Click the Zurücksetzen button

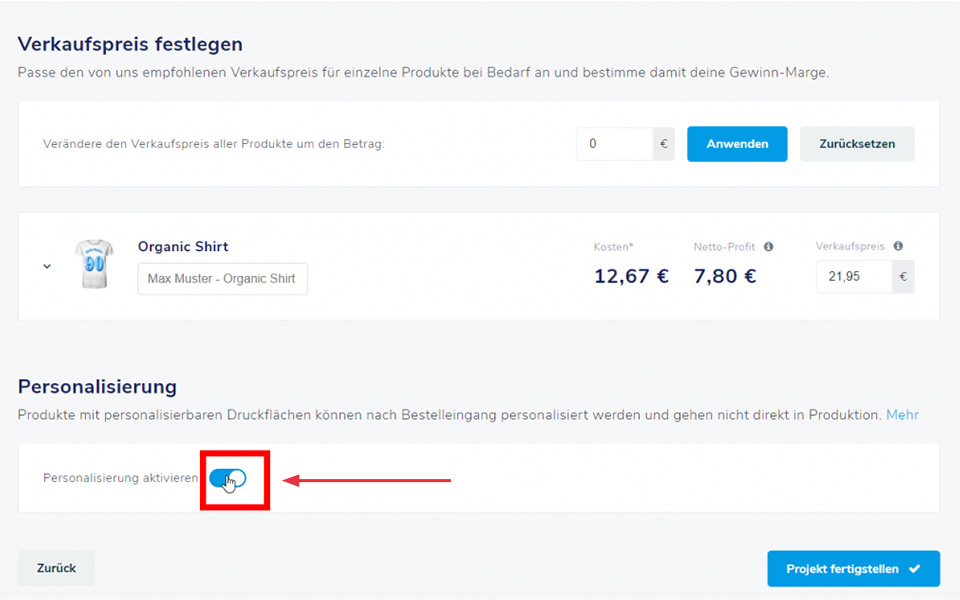click(x=857, y=144)
